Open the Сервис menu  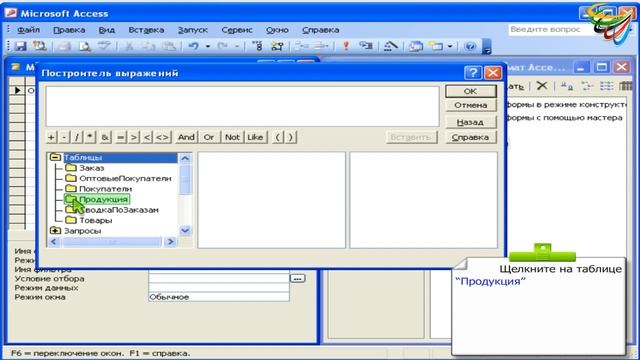pyautogui.click(x=237, y=30)
